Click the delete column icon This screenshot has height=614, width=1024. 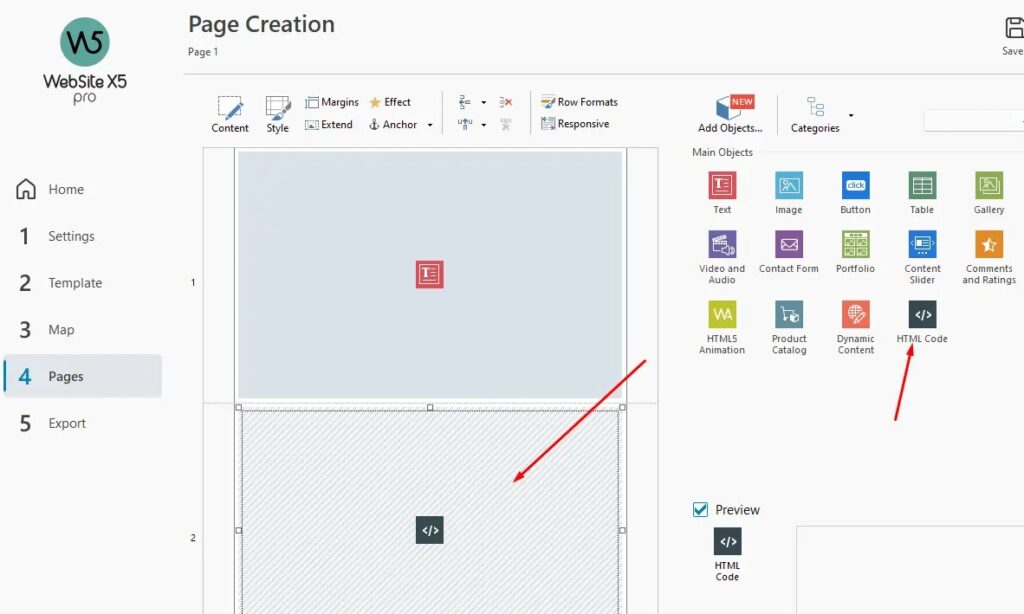pos(505,124)
